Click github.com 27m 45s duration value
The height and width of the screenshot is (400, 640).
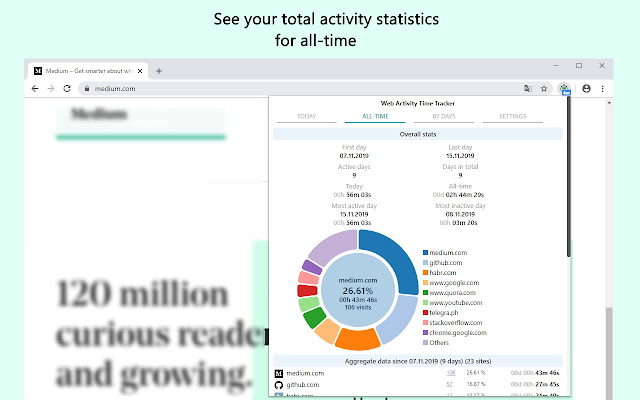pyautogui.click(x=547, y=384)
